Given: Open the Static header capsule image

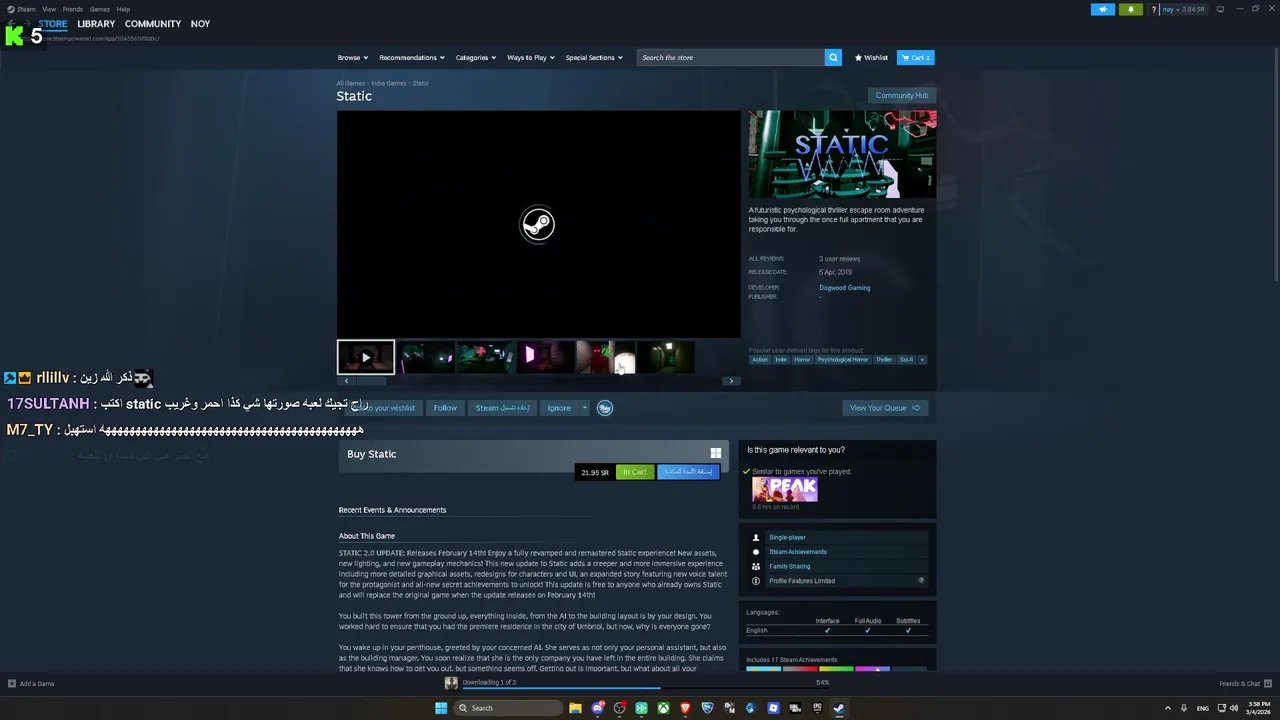Looking at the screenshot, I should click(842, 154).
